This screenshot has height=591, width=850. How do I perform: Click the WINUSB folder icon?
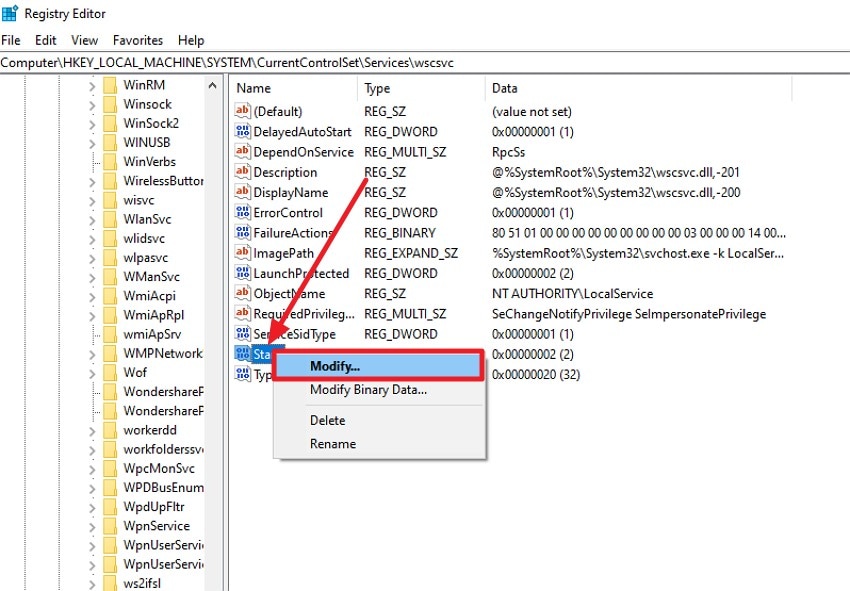pos(110,142)
